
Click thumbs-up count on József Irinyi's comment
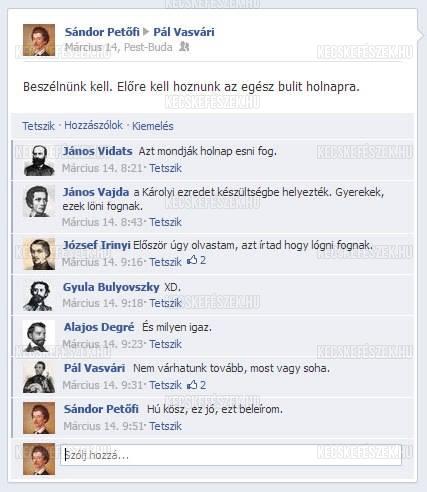pyautogui.click(x=196, y=260)
